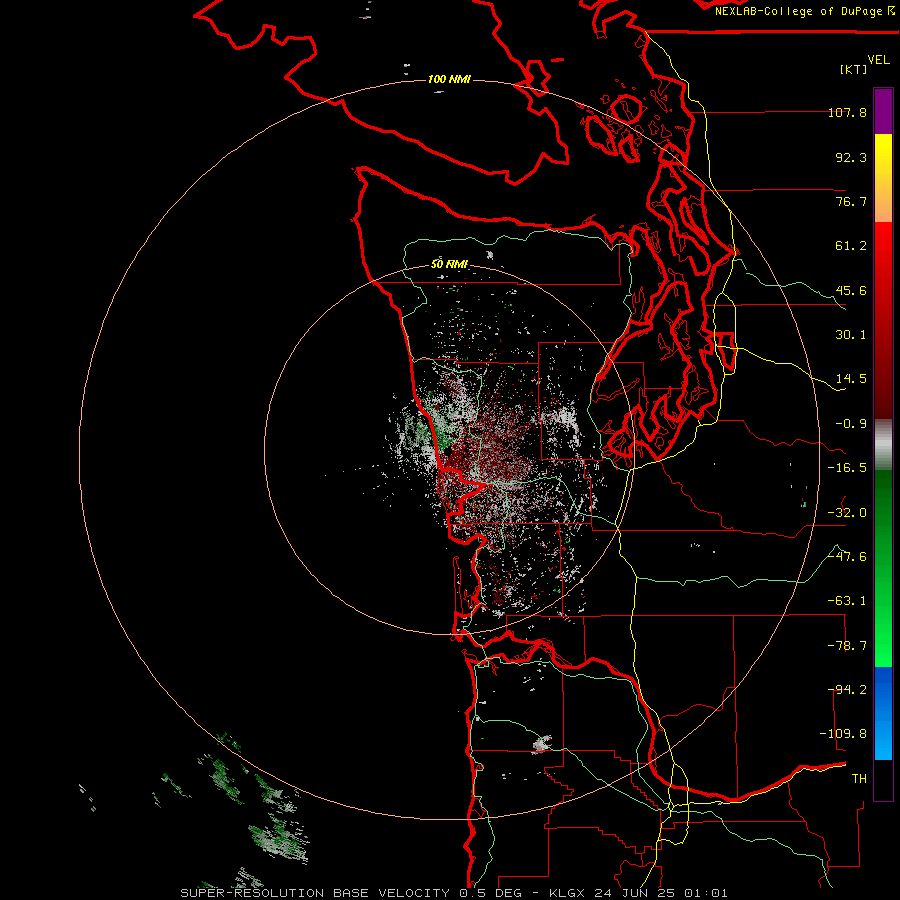Pick the gray segment near -0.9
The height and width of the screenshot is (900, 900).
883,444
